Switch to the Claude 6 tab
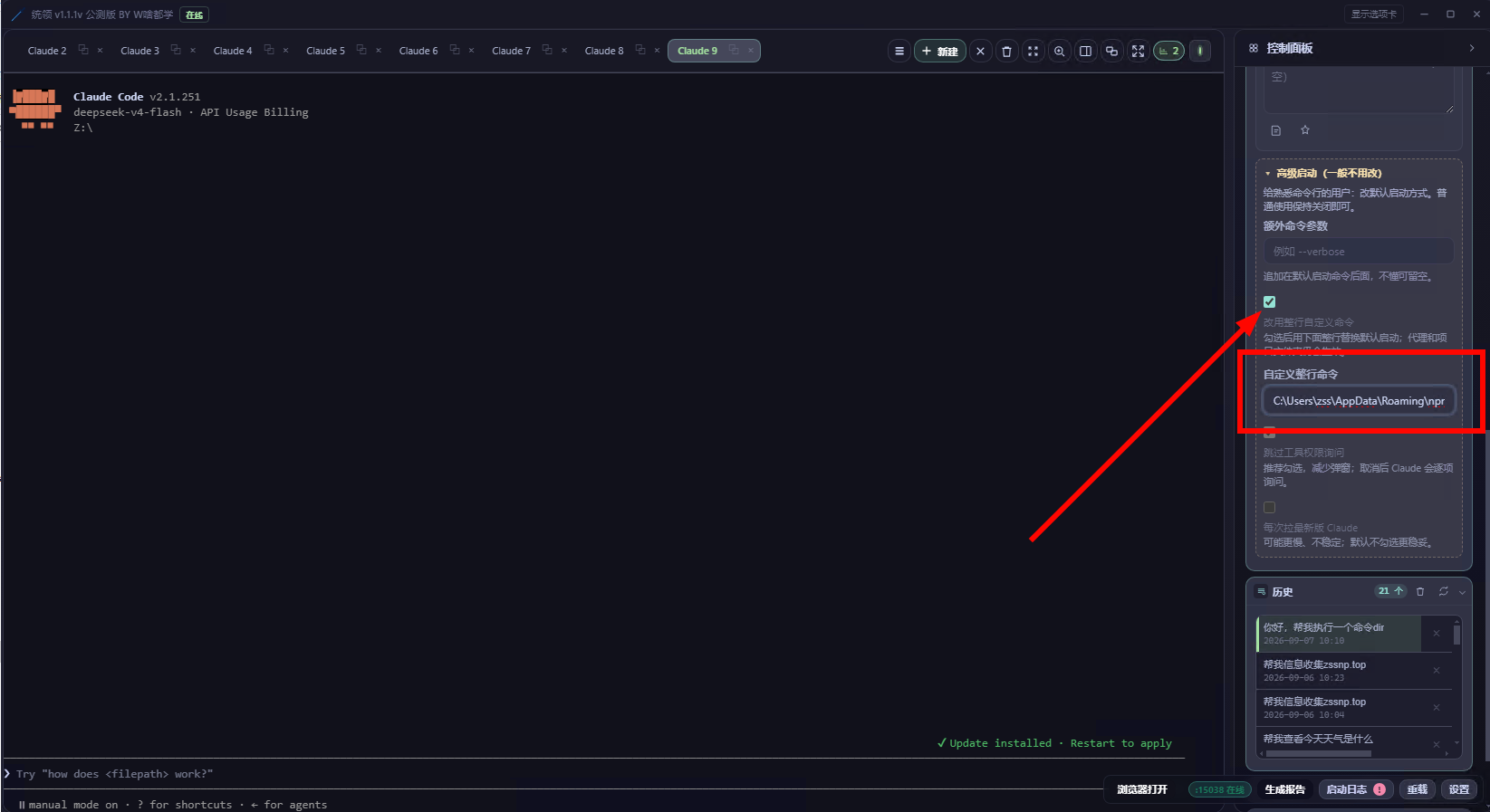This screenshot has width=1490, height=812. pos(418,51)
